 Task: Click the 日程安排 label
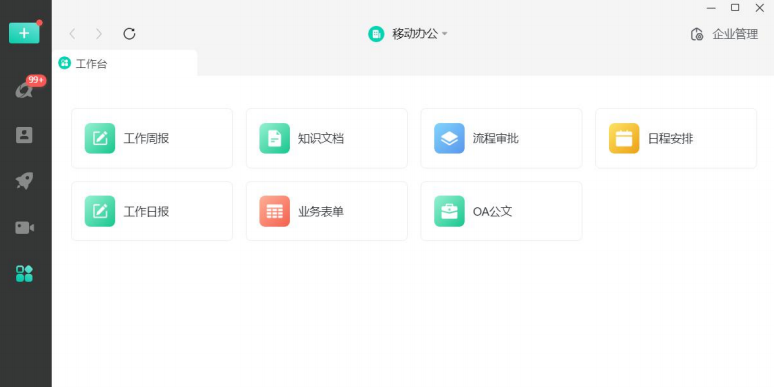(670, 138)
